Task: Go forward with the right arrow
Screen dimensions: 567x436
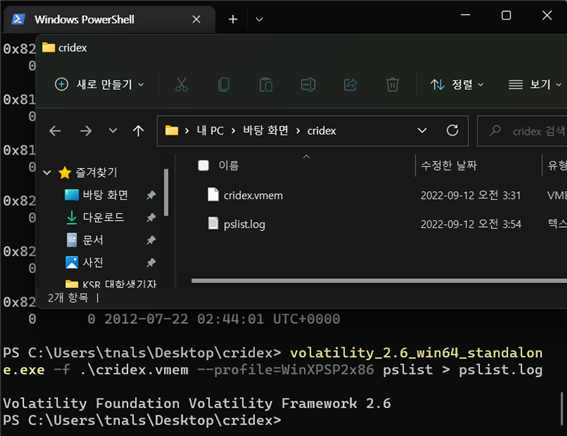Action: tap(86, 131)
